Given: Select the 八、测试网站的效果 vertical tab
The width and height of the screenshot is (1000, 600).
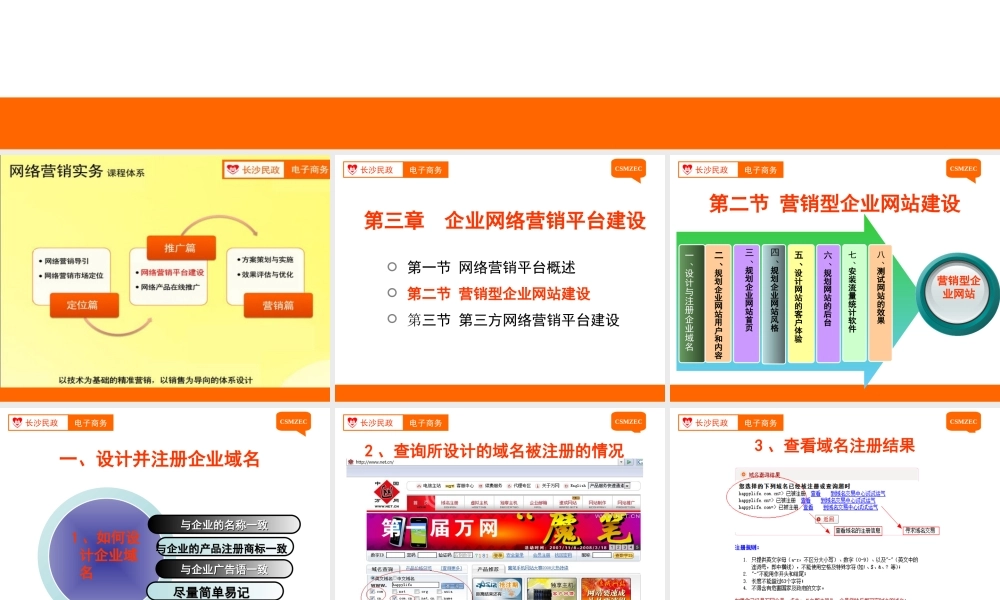Looking at the screenshot, I should point(880,302).
